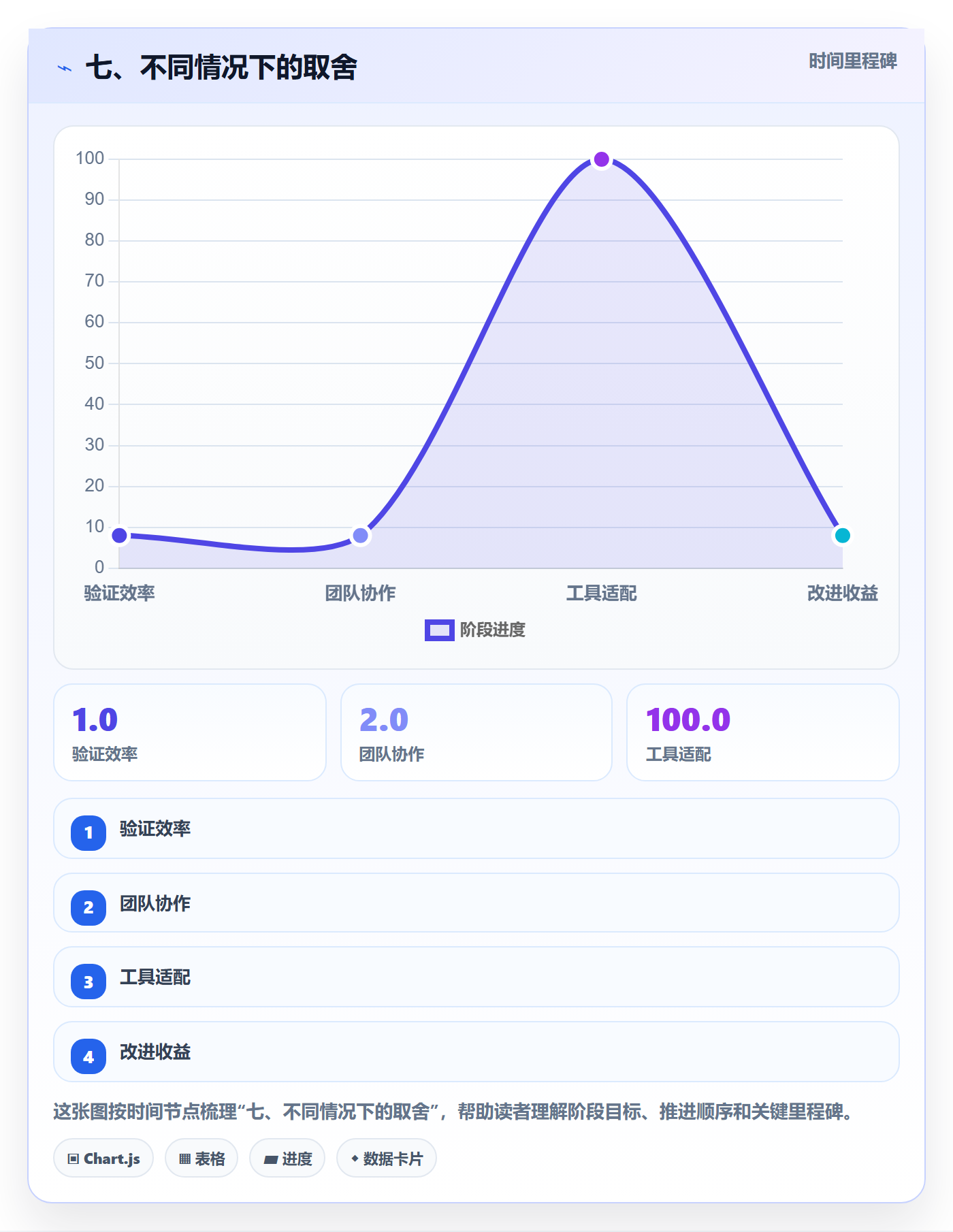Select the 2.0 团队协作 stat card

tap(476, 732)
